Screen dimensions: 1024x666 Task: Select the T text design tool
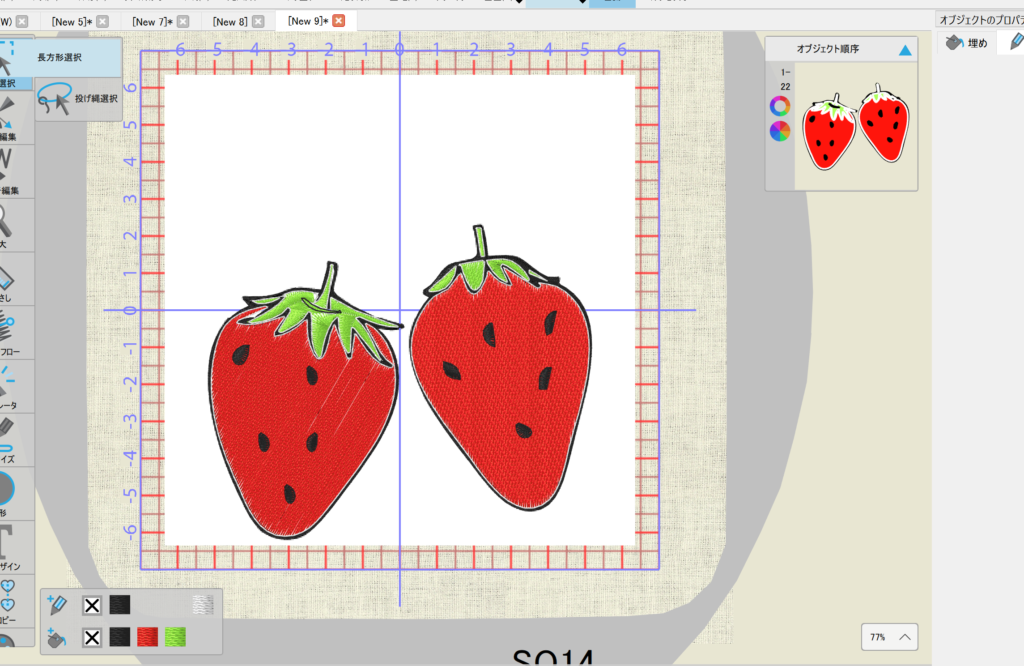tap(8, 540)
